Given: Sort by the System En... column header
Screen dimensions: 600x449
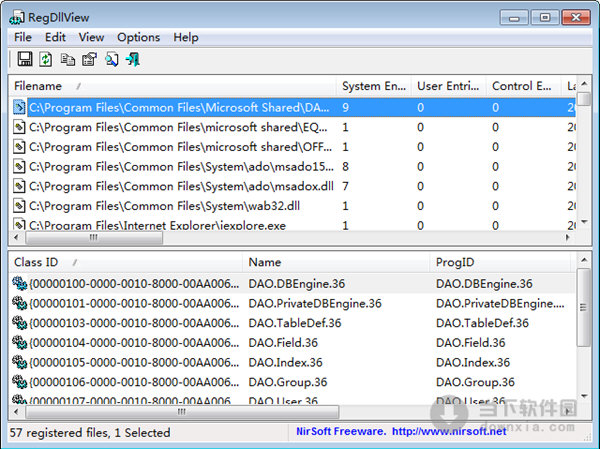Looking at the screenshot, I should 374,86.
